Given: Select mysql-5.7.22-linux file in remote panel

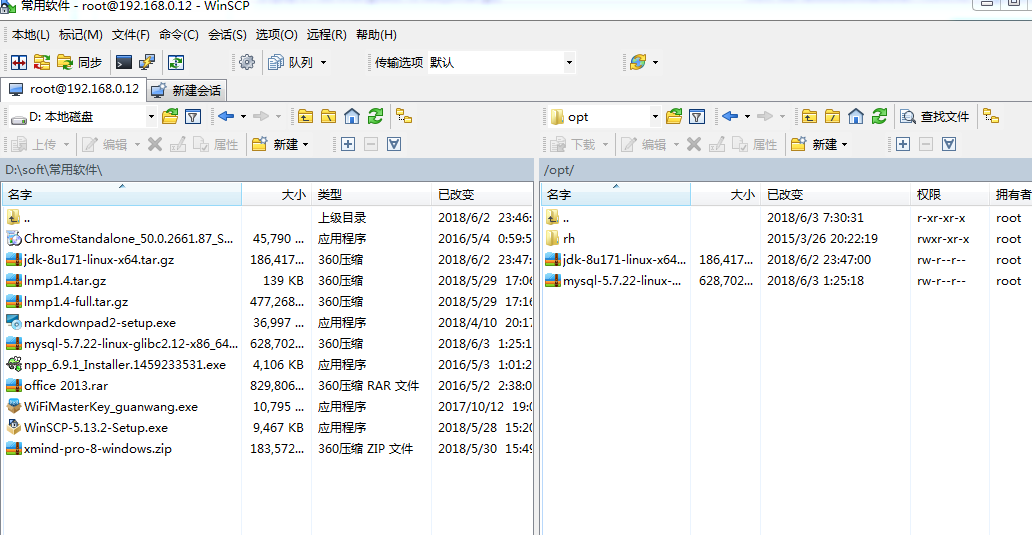Looking at the screenshot, I should 621,281.
